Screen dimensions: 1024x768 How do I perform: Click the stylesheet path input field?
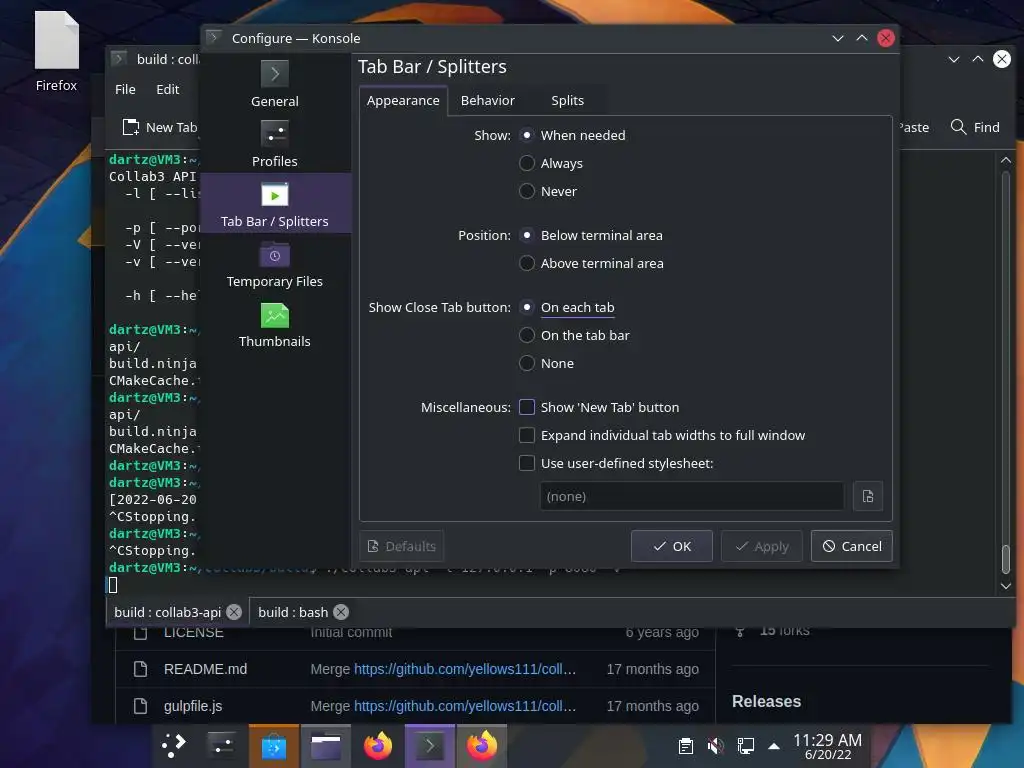(692, 496)
